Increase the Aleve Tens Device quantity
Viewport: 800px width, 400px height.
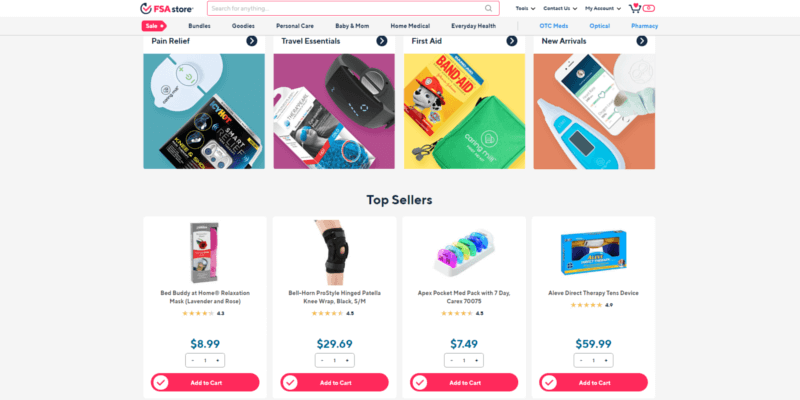click(x=606, y=360)
